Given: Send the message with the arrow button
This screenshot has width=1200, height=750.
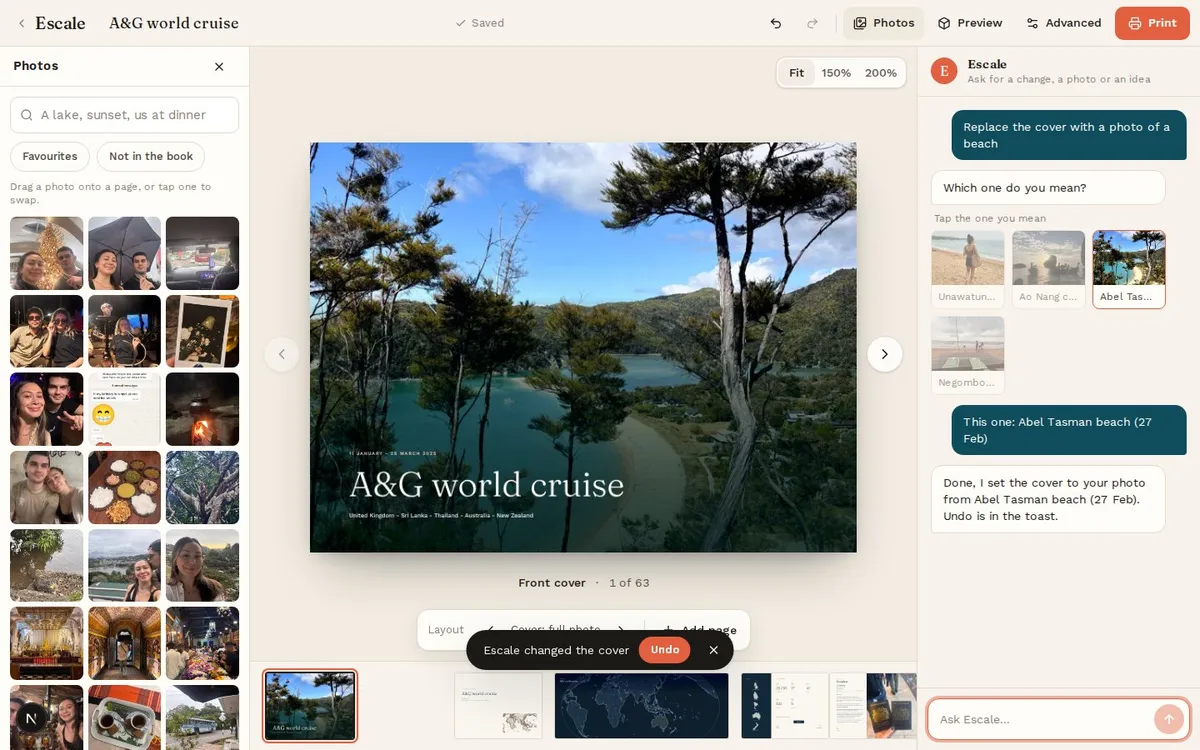Looking at the screenshot, I should pos(1167,719).
